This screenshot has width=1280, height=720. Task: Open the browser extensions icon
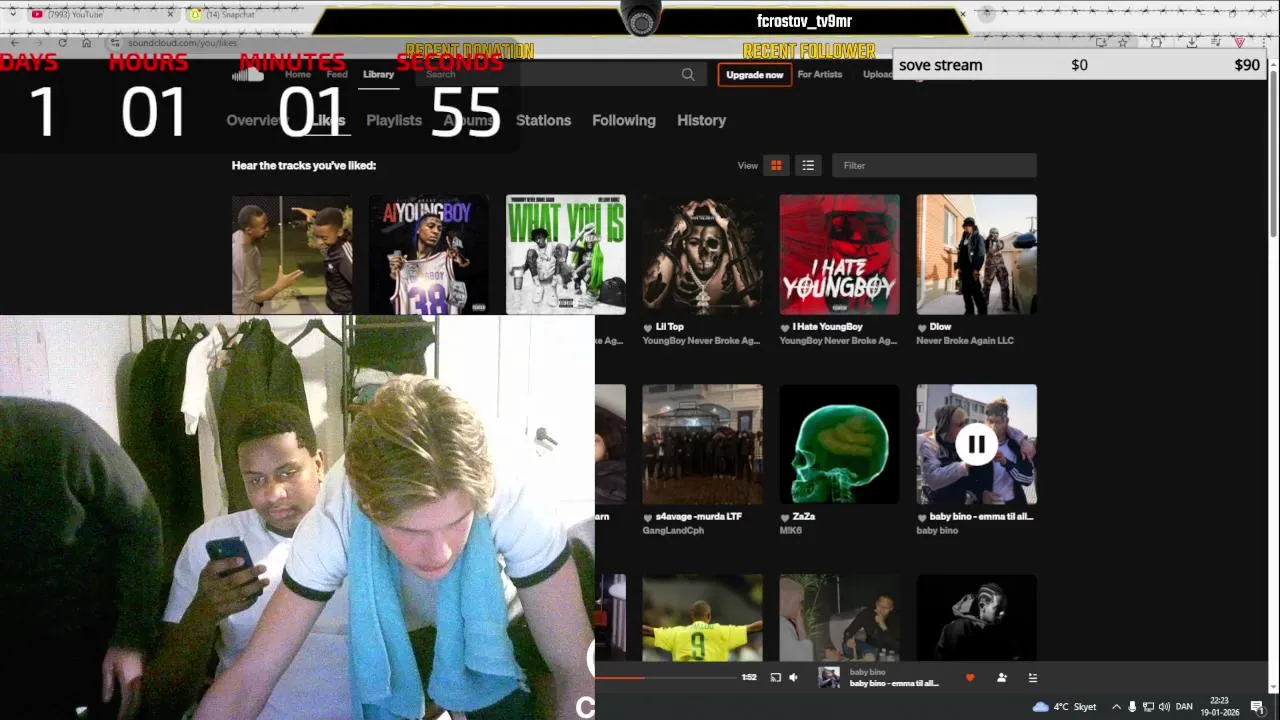pos(1157,43)
